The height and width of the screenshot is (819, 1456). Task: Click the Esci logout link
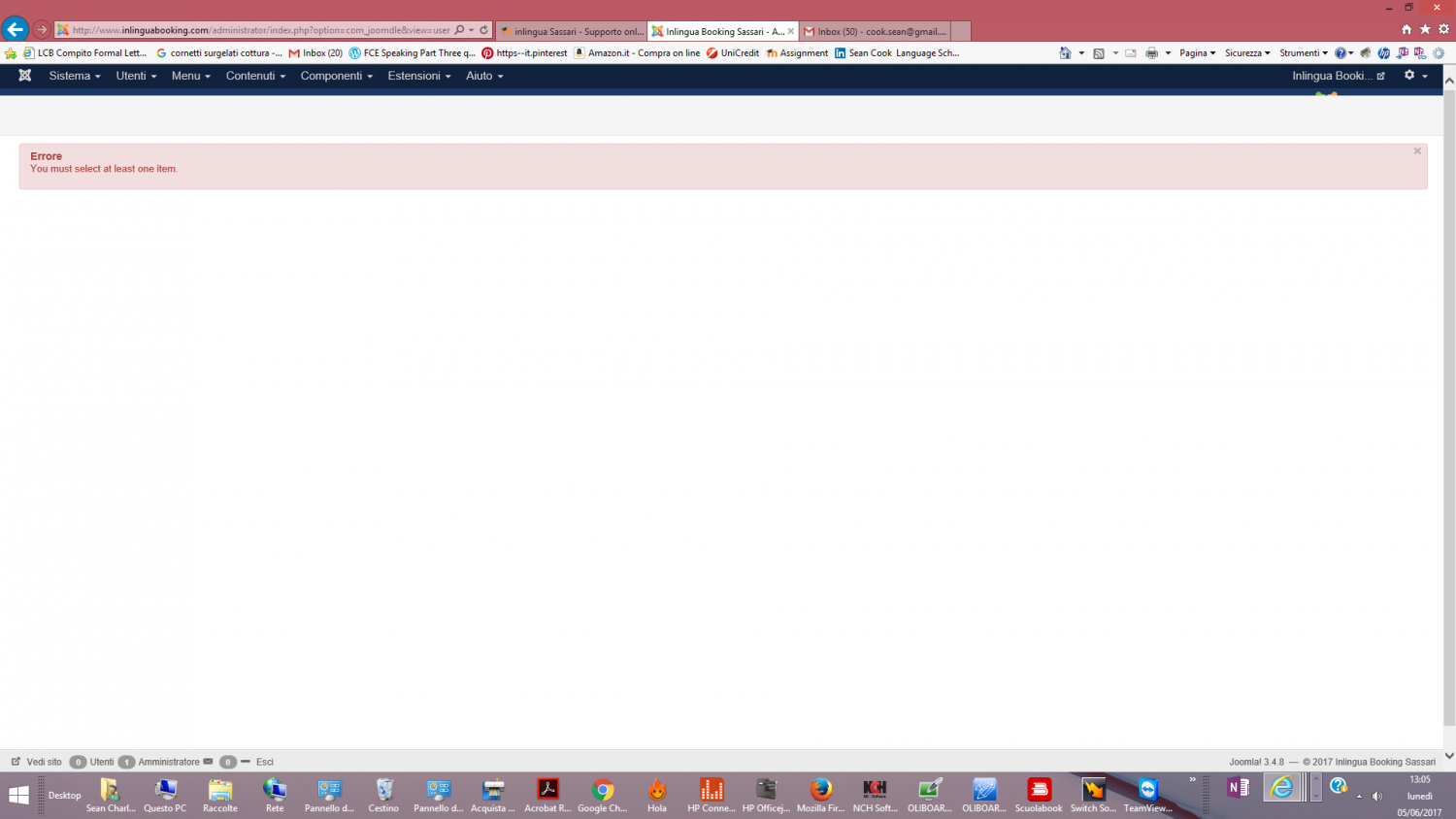[264, 762]
